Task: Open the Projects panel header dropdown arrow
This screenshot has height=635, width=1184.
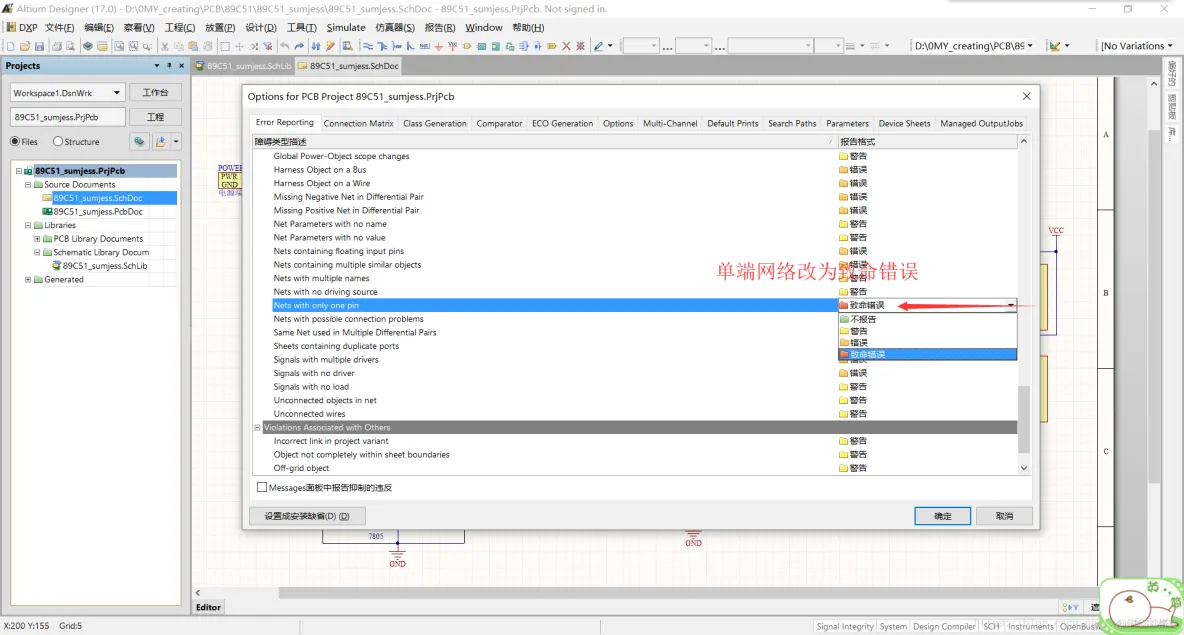Action: (156, 66)
